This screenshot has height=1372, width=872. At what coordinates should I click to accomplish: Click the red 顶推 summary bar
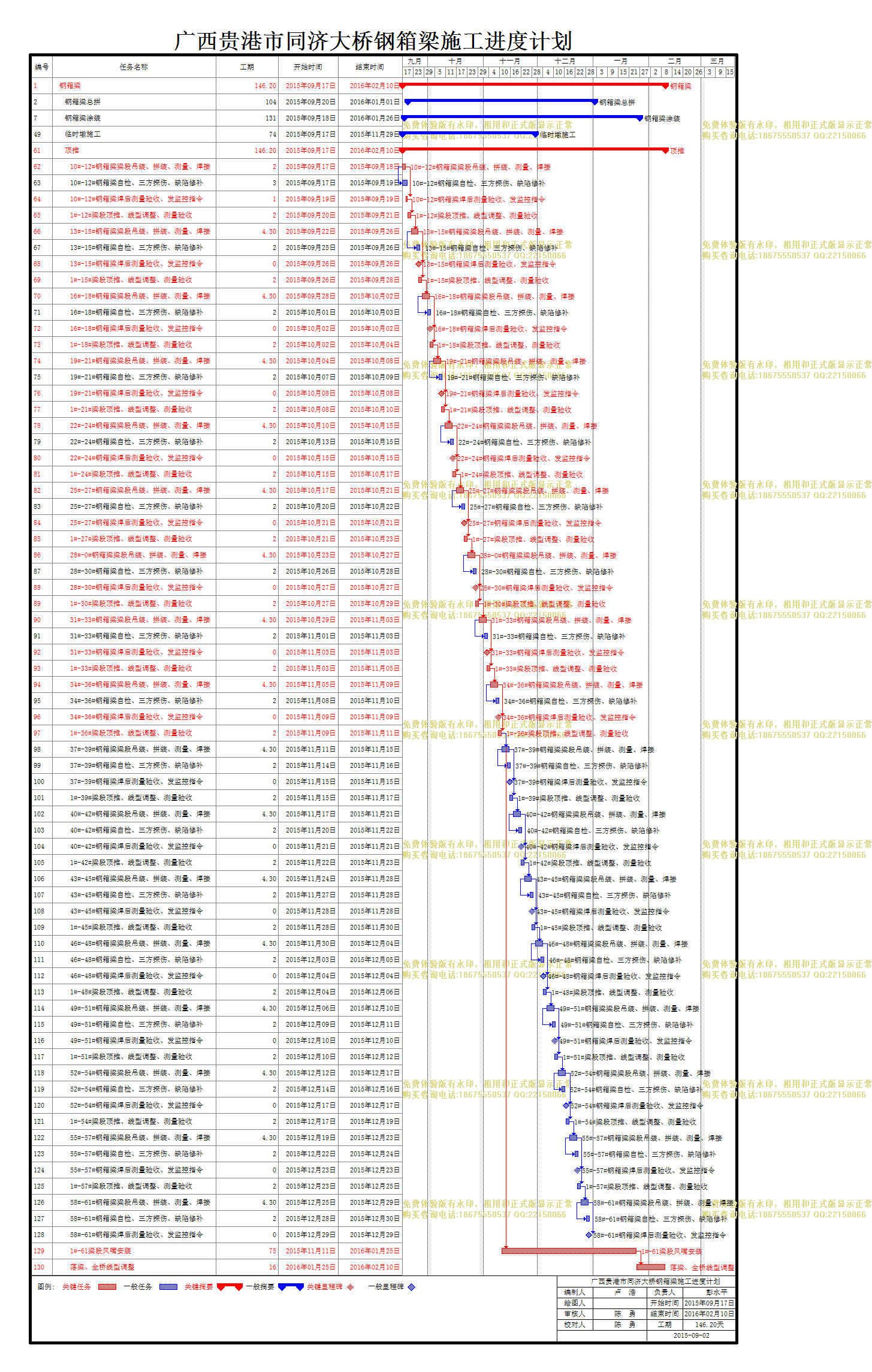535,150
